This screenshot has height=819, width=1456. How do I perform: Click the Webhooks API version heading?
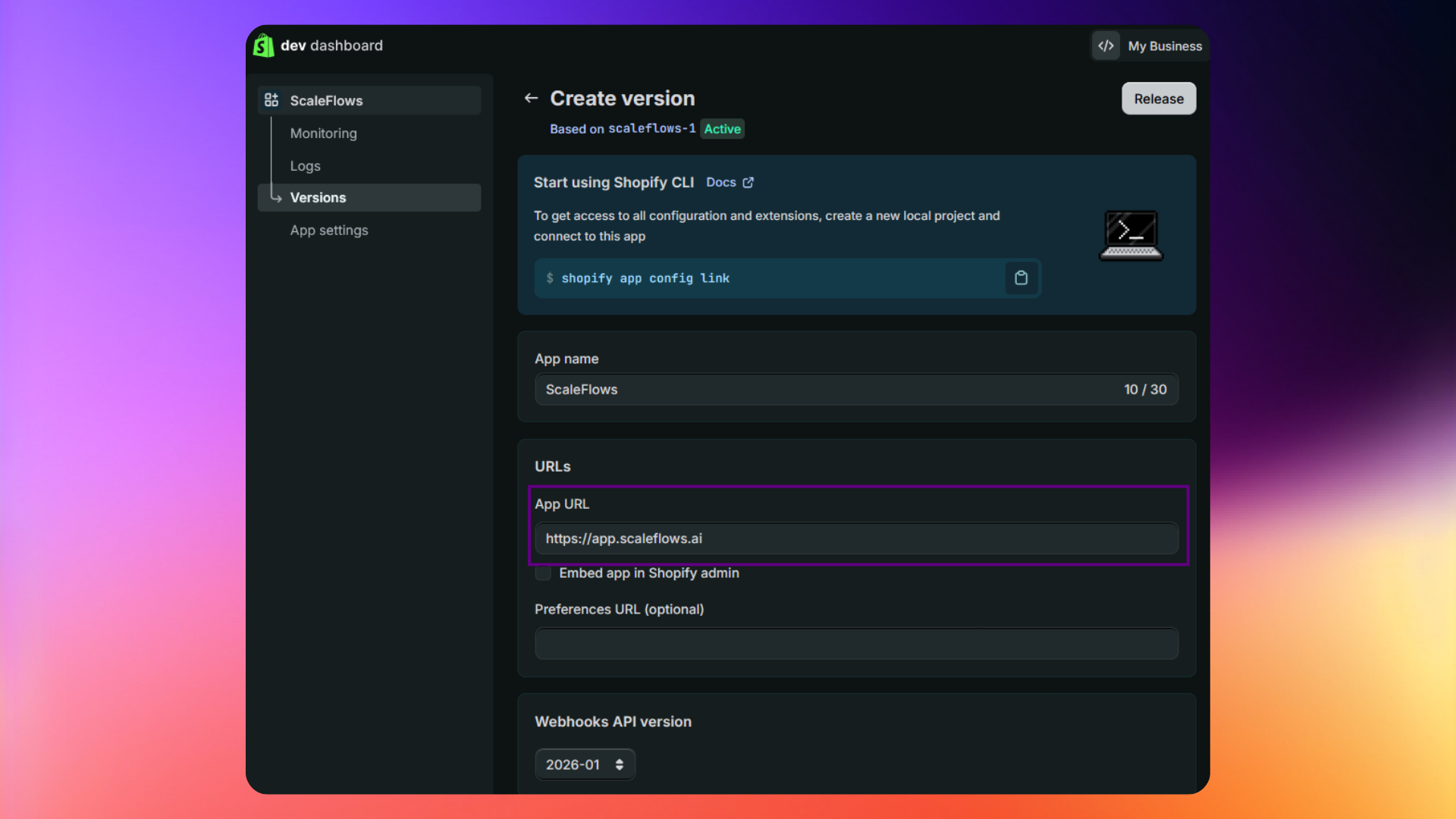click(613, 722)
